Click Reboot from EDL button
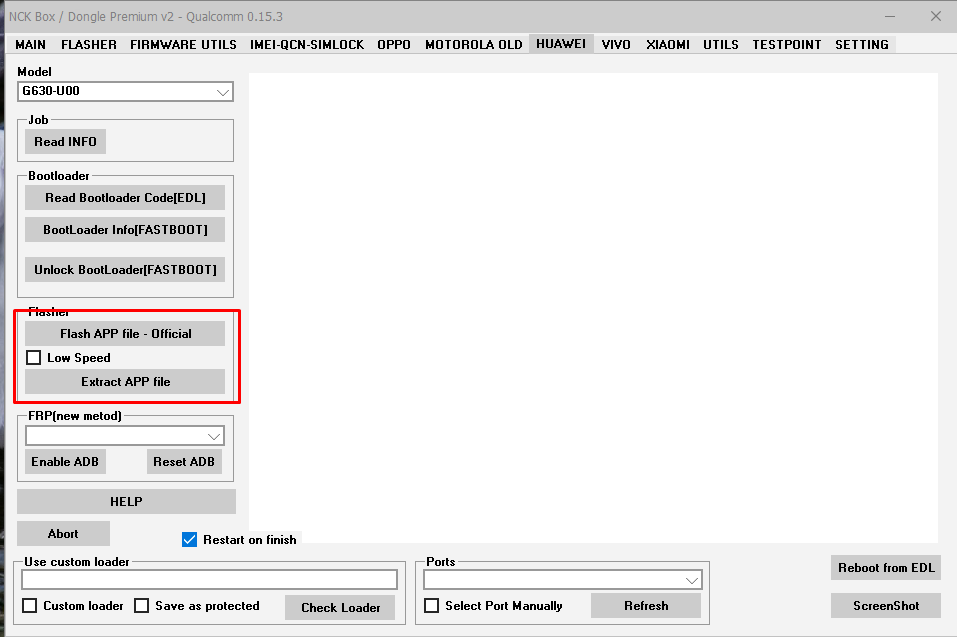The image size is (957, 637). click(x=886, y=567)
